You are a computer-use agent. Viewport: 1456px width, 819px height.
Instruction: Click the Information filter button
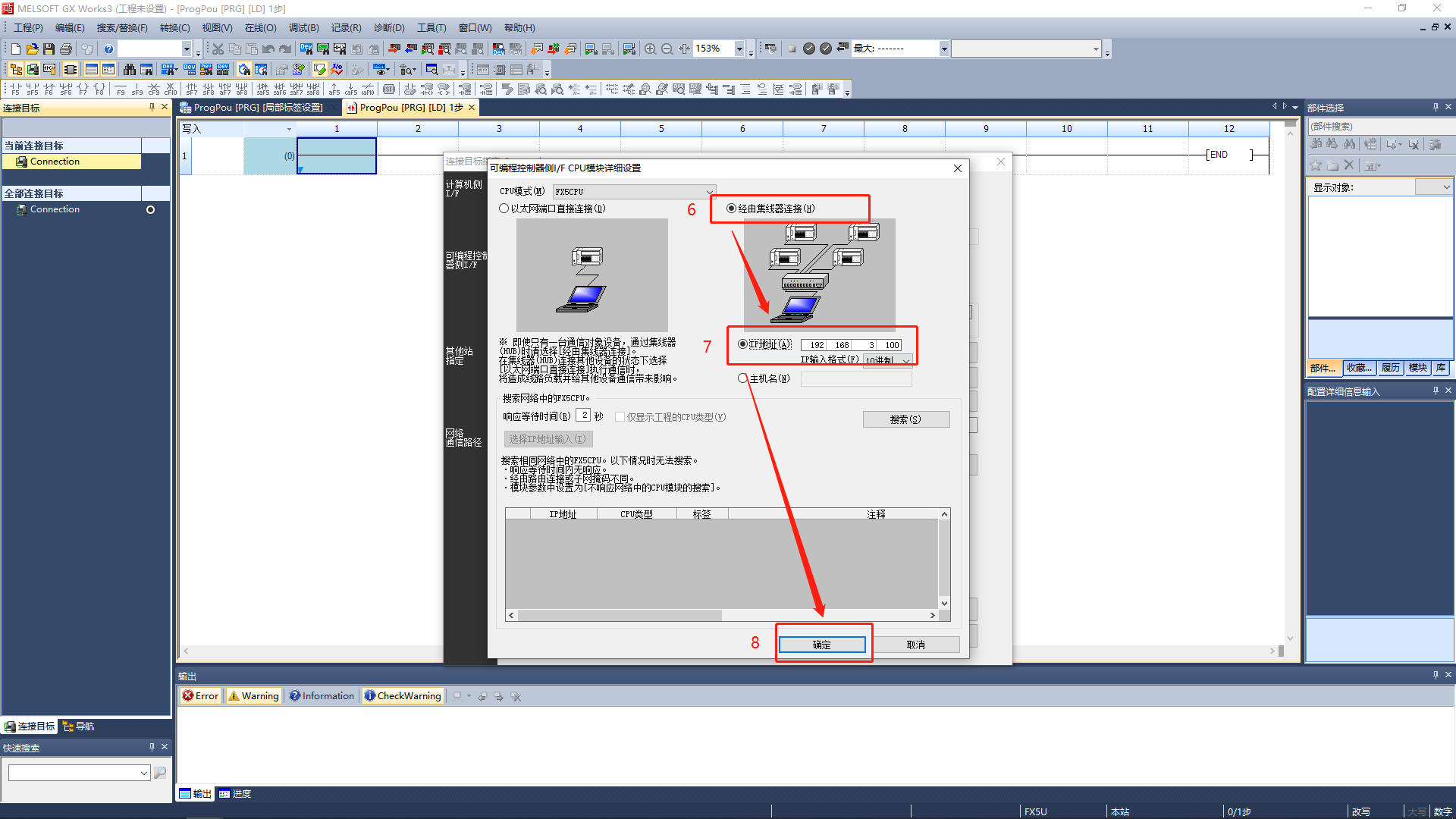tap(322, 696)
